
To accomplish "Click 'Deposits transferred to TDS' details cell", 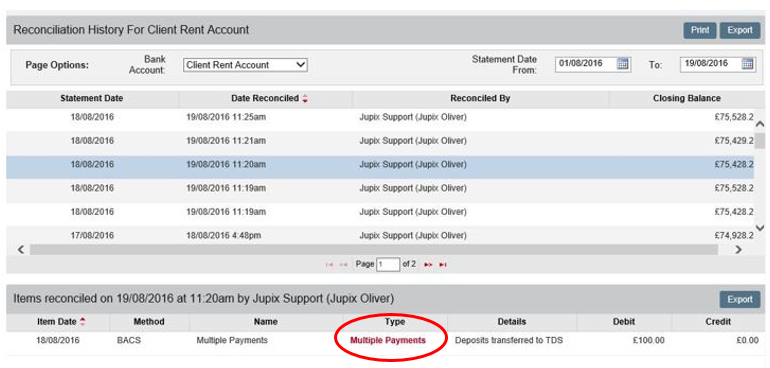I will [x=509, y=340].
